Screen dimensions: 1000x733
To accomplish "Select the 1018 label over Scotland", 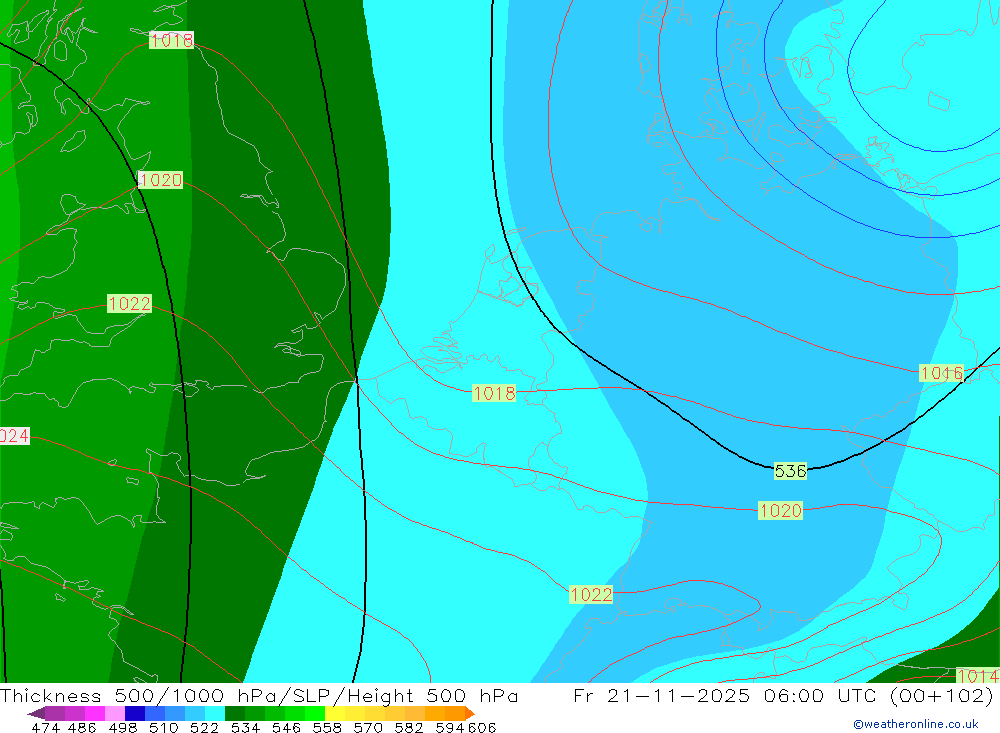I will pyautogui.click(x=171, y=40).
